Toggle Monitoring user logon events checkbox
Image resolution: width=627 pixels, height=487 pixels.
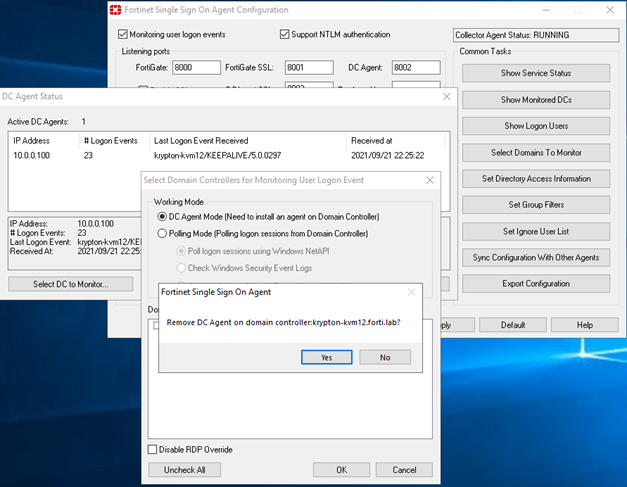(x=123, y=34)
